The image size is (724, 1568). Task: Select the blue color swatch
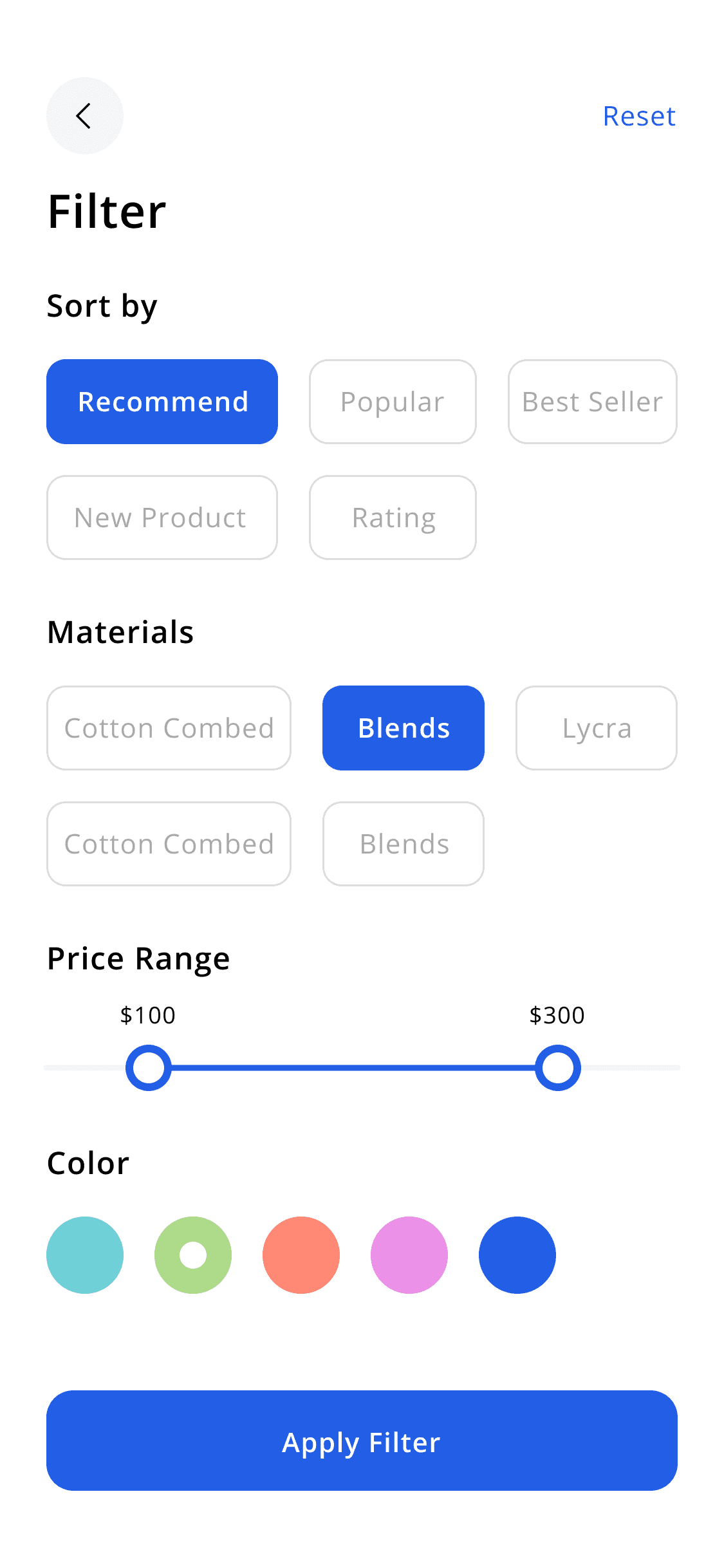coord(517,1255)
